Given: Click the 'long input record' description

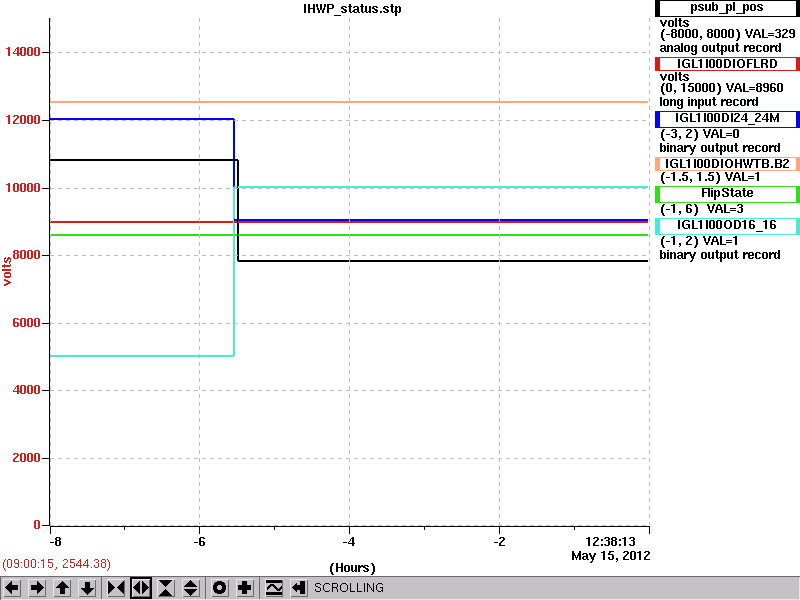Looking at the screenshot, I should tap(709, 102).
